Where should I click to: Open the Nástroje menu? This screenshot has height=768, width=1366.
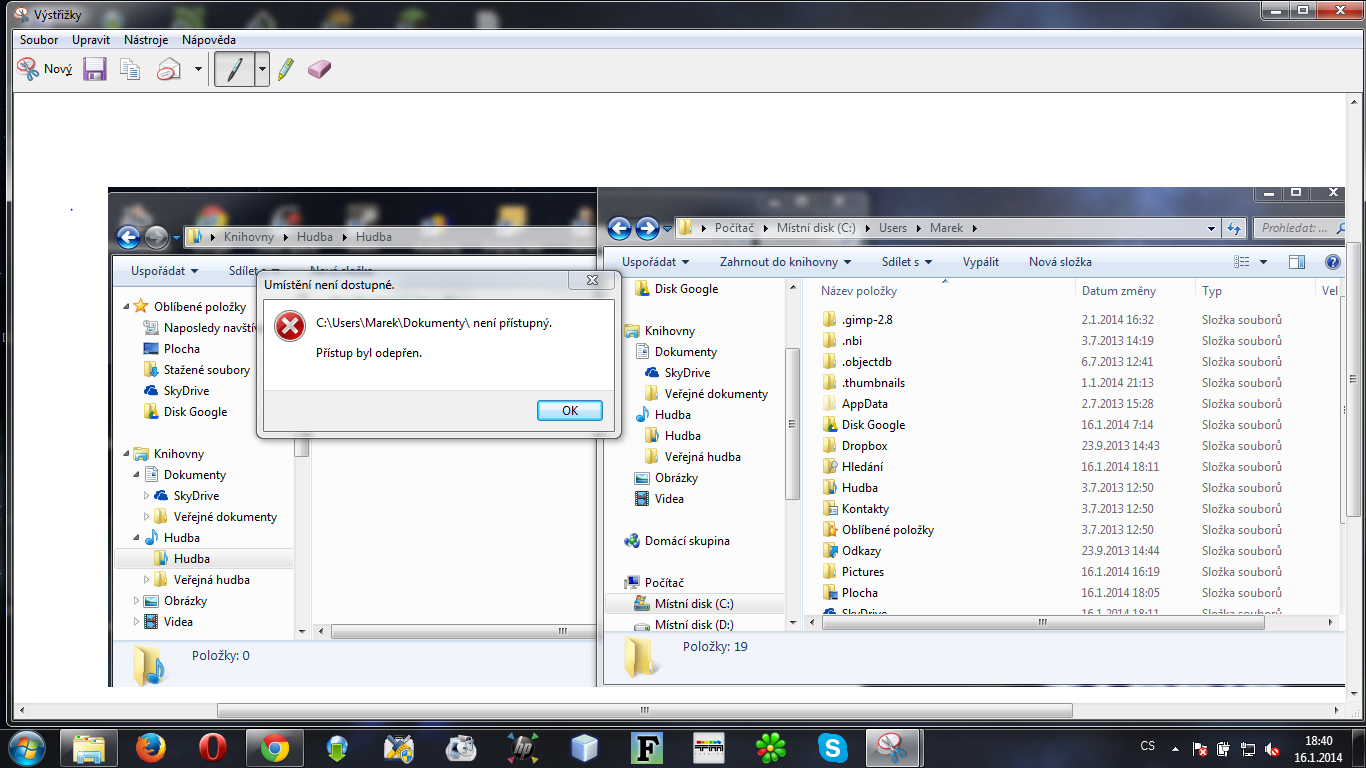point(146,40)
